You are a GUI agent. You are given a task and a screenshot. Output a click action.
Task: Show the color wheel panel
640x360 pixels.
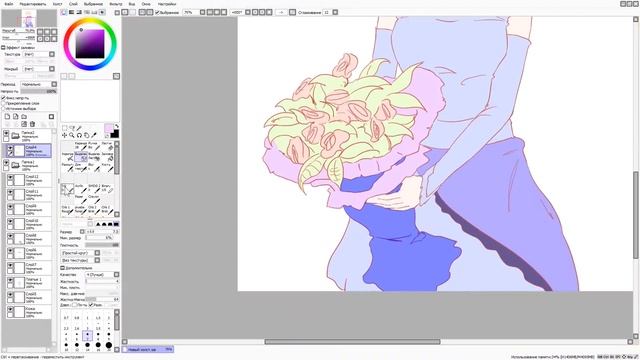[x=64, y=12]
